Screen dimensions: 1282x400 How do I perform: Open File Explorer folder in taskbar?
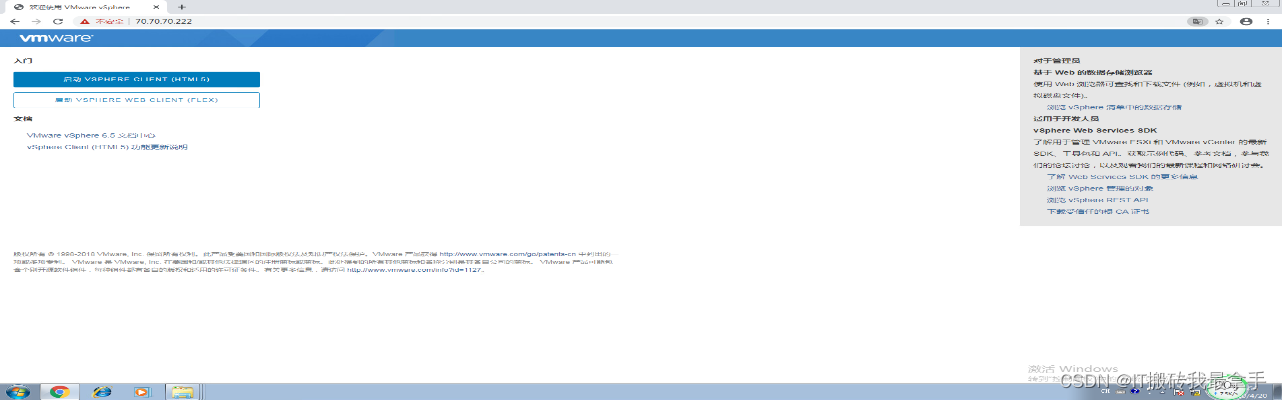click(182, 391)
